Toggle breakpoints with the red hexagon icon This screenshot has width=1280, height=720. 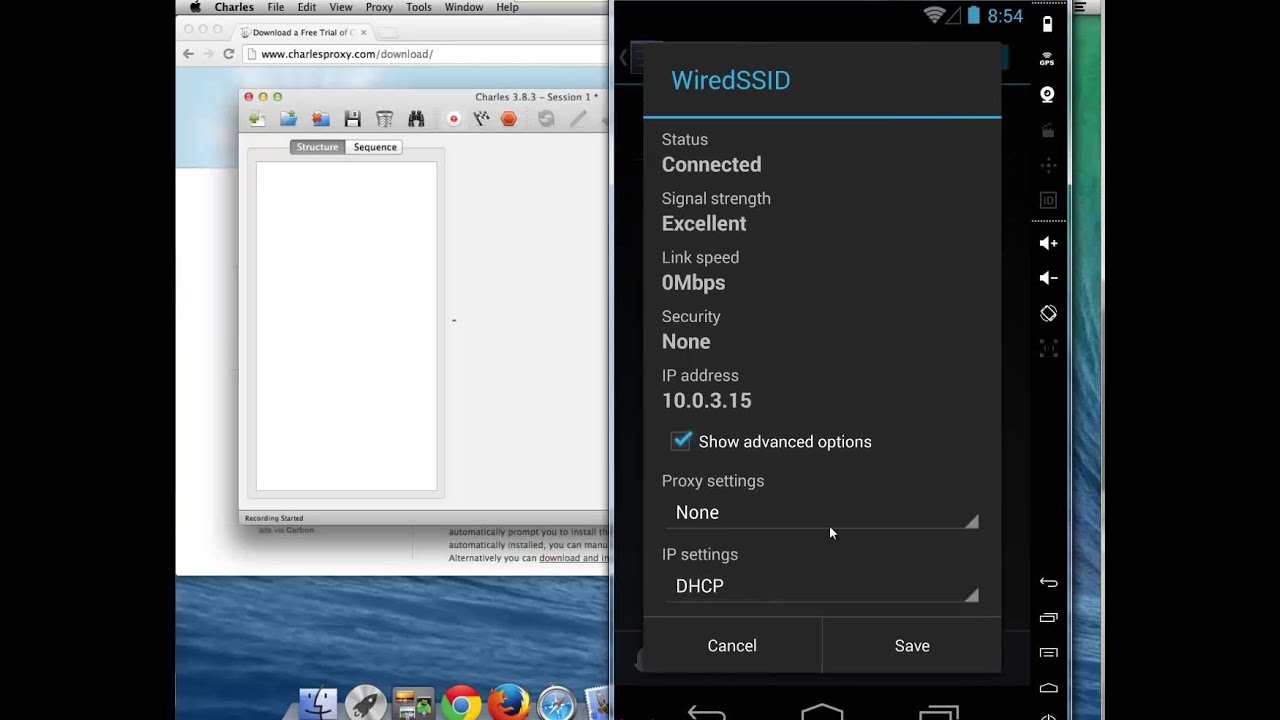(509, 119)
